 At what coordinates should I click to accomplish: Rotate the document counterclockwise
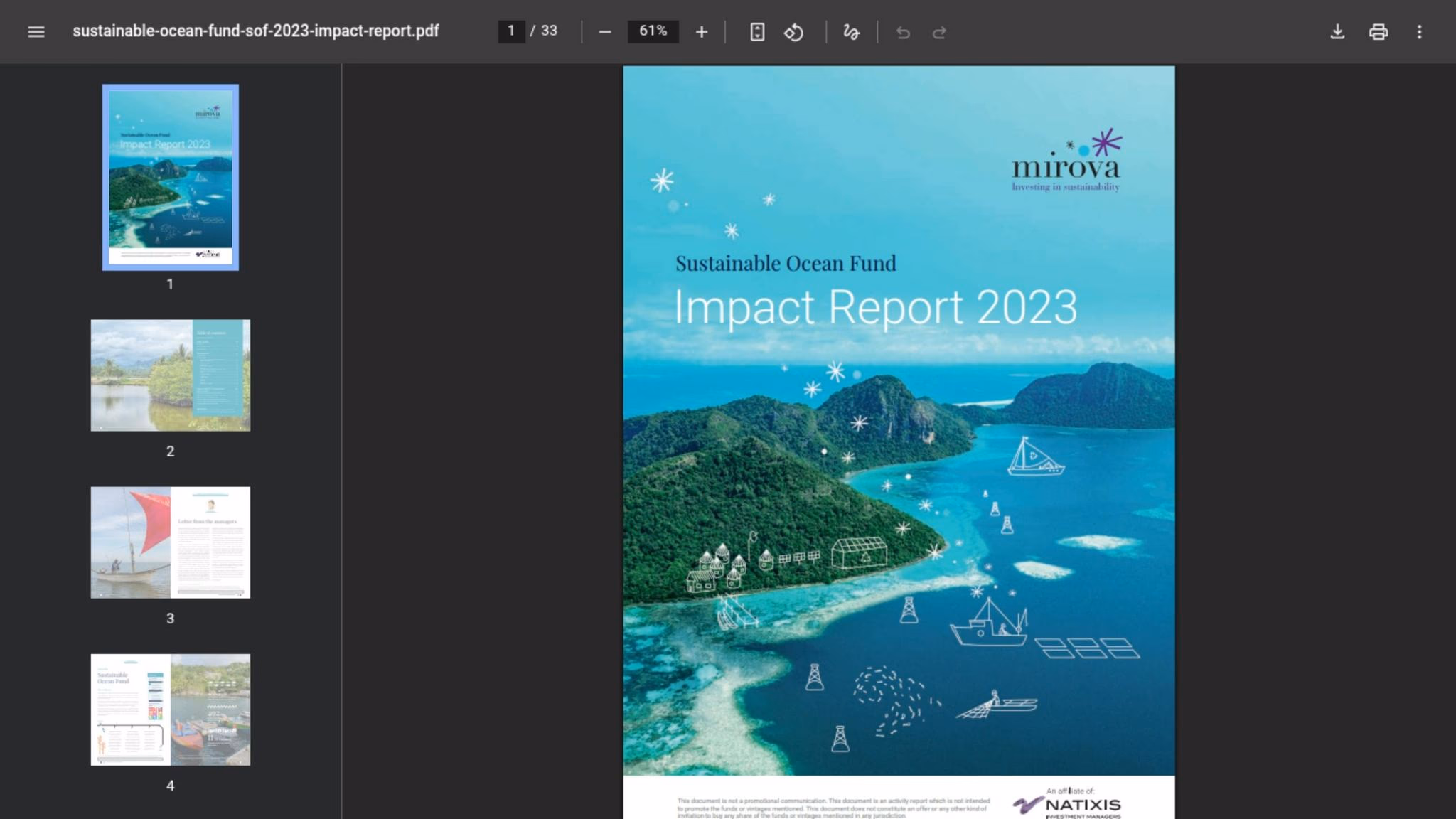(794, 32)
